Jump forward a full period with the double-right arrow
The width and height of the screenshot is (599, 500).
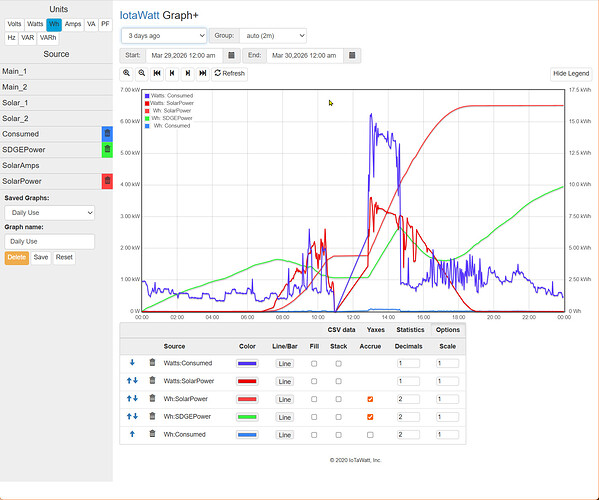click(x=203, y=73)
